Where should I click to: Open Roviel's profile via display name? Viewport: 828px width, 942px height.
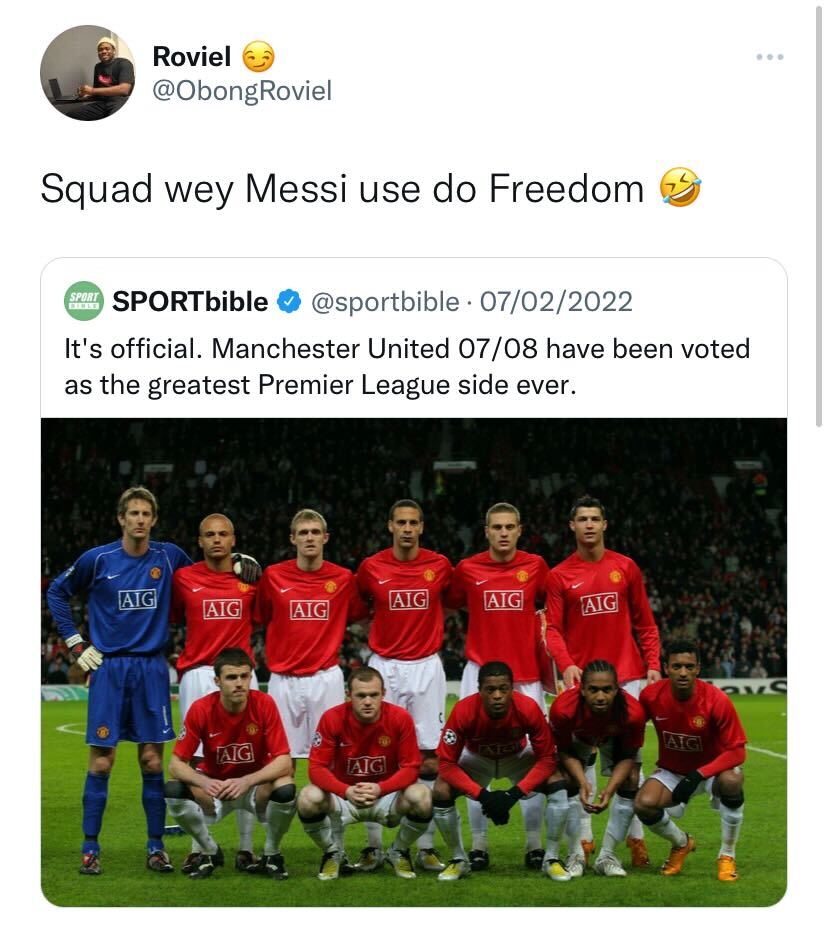191,57
